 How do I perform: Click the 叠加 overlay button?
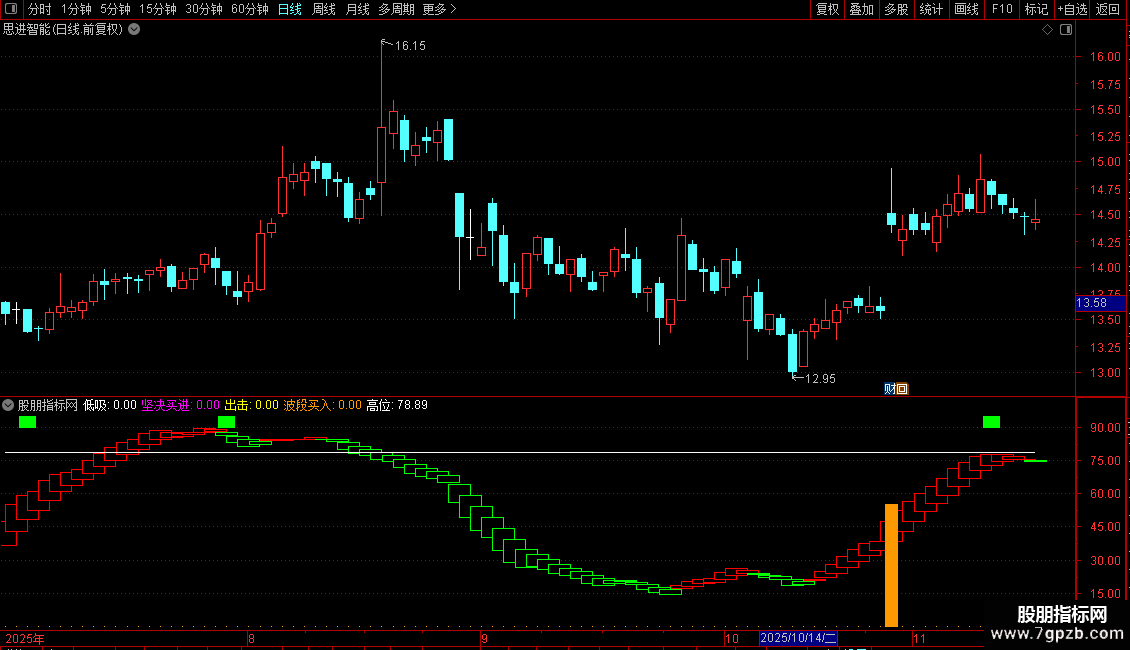pyautogui.click(x=861, y=9)
